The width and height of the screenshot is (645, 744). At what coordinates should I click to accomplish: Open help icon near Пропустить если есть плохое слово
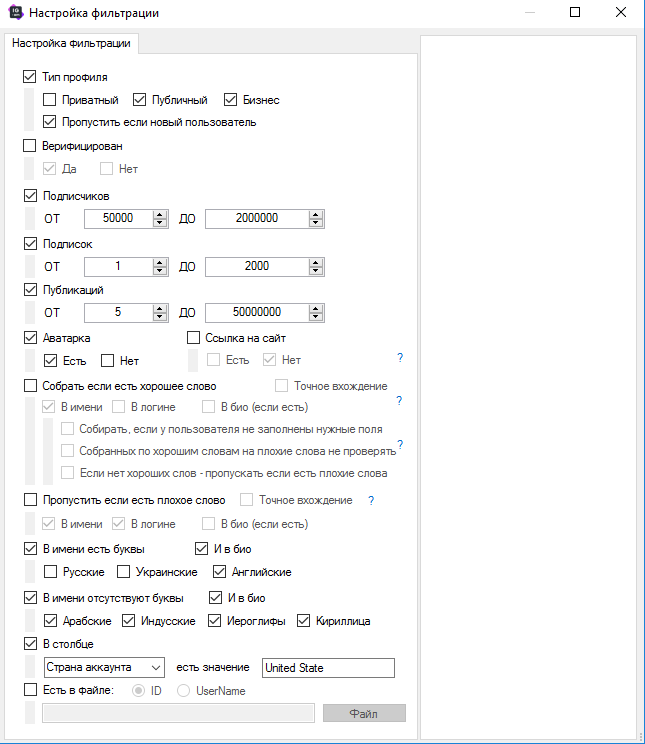click(371, 501)
